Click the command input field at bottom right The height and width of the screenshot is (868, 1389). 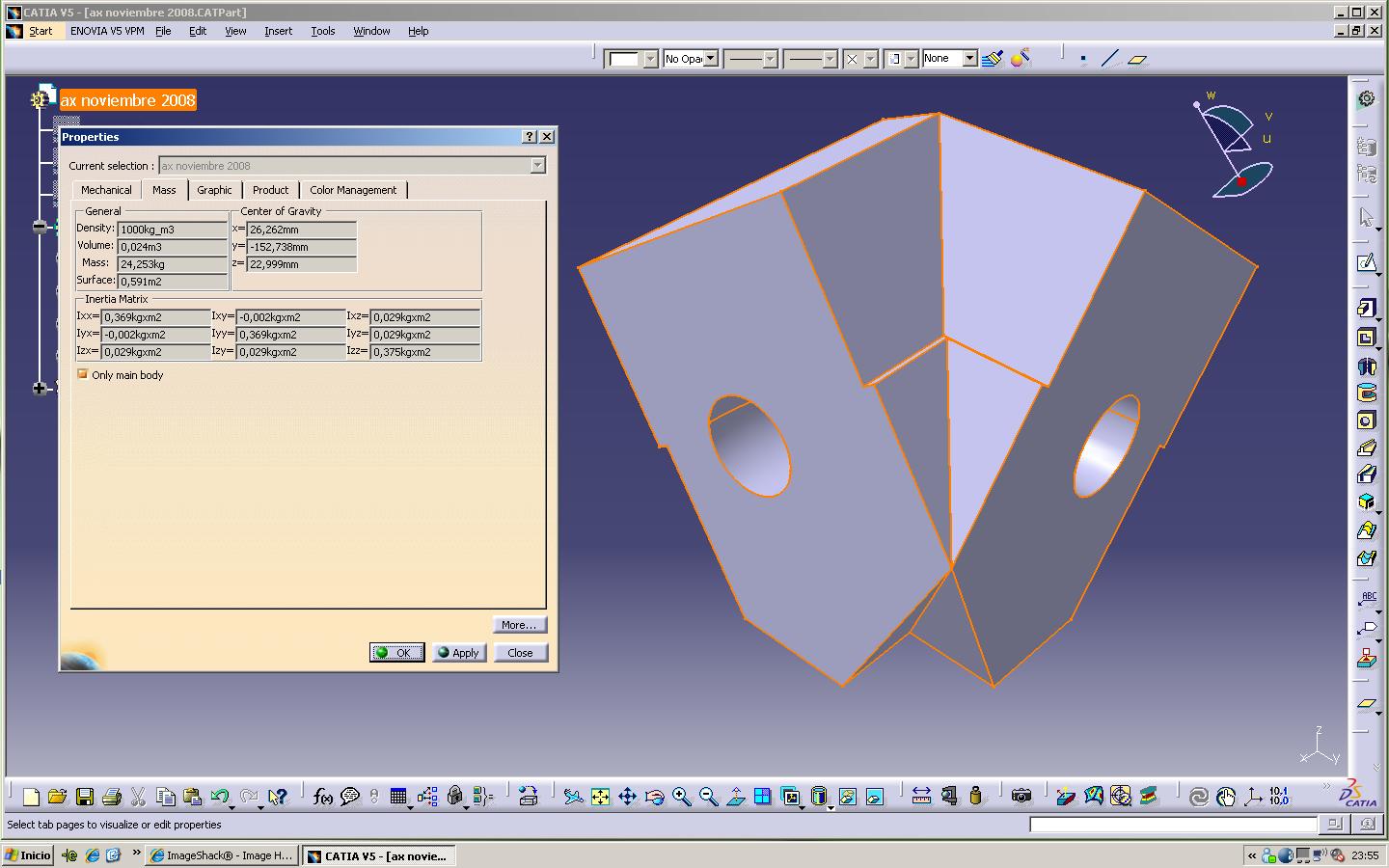(x=1173, y=825)
